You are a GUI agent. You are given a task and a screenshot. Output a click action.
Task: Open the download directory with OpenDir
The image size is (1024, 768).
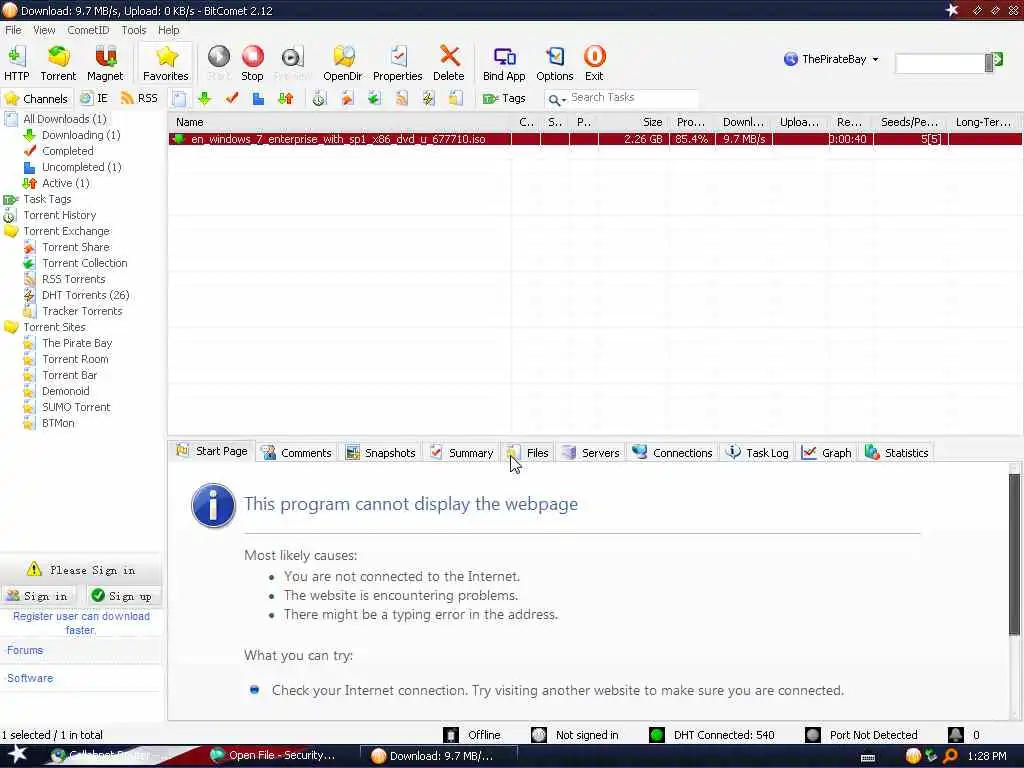click(342, 63)
